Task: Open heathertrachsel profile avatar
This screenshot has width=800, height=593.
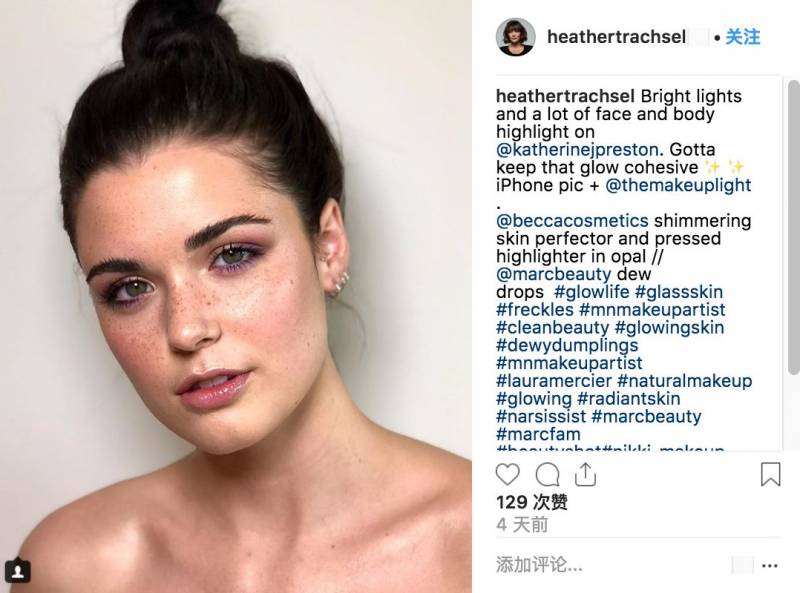Action: tap(515, 37)
